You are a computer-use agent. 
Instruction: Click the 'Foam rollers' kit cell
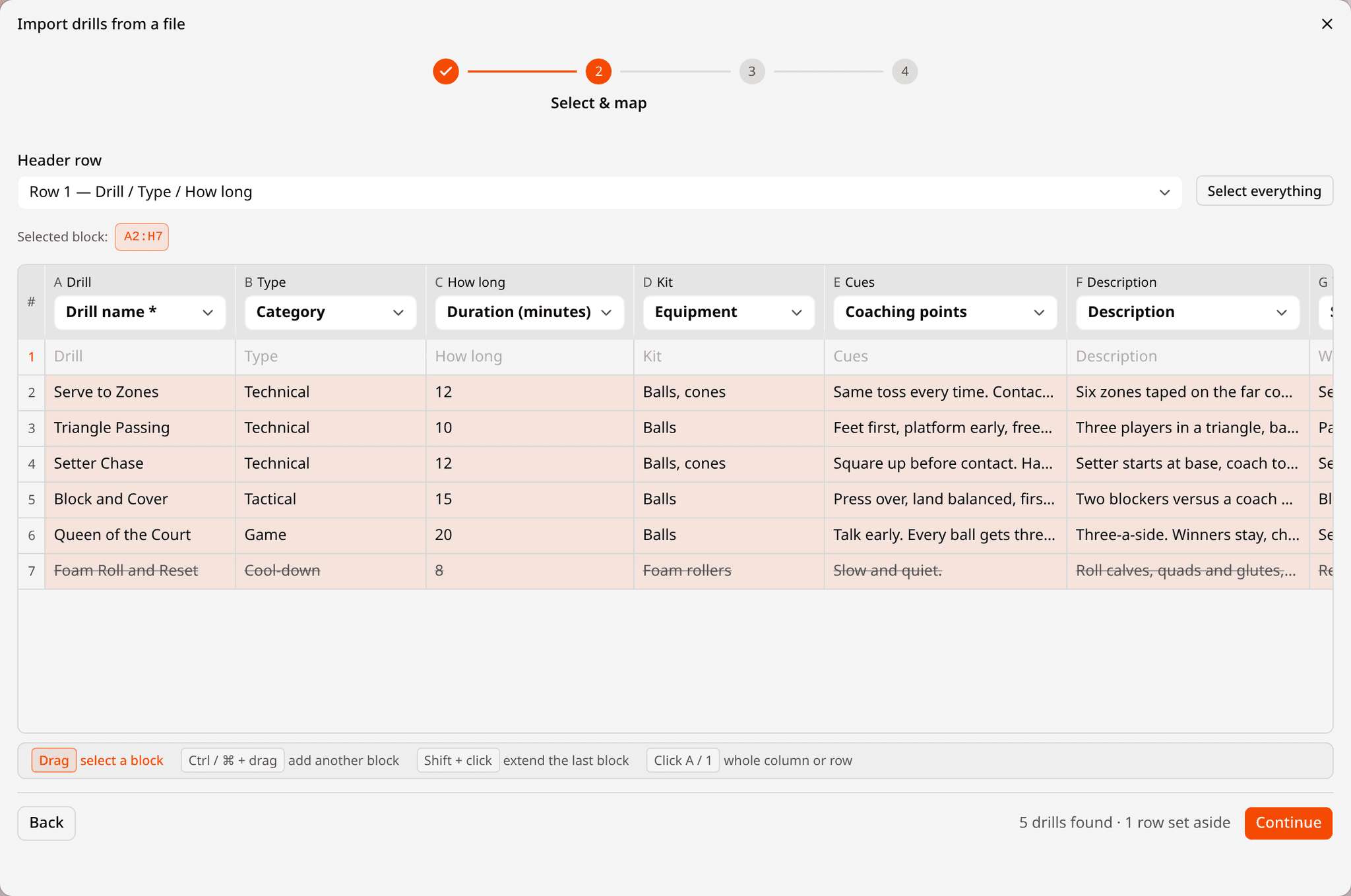point(729,570)
